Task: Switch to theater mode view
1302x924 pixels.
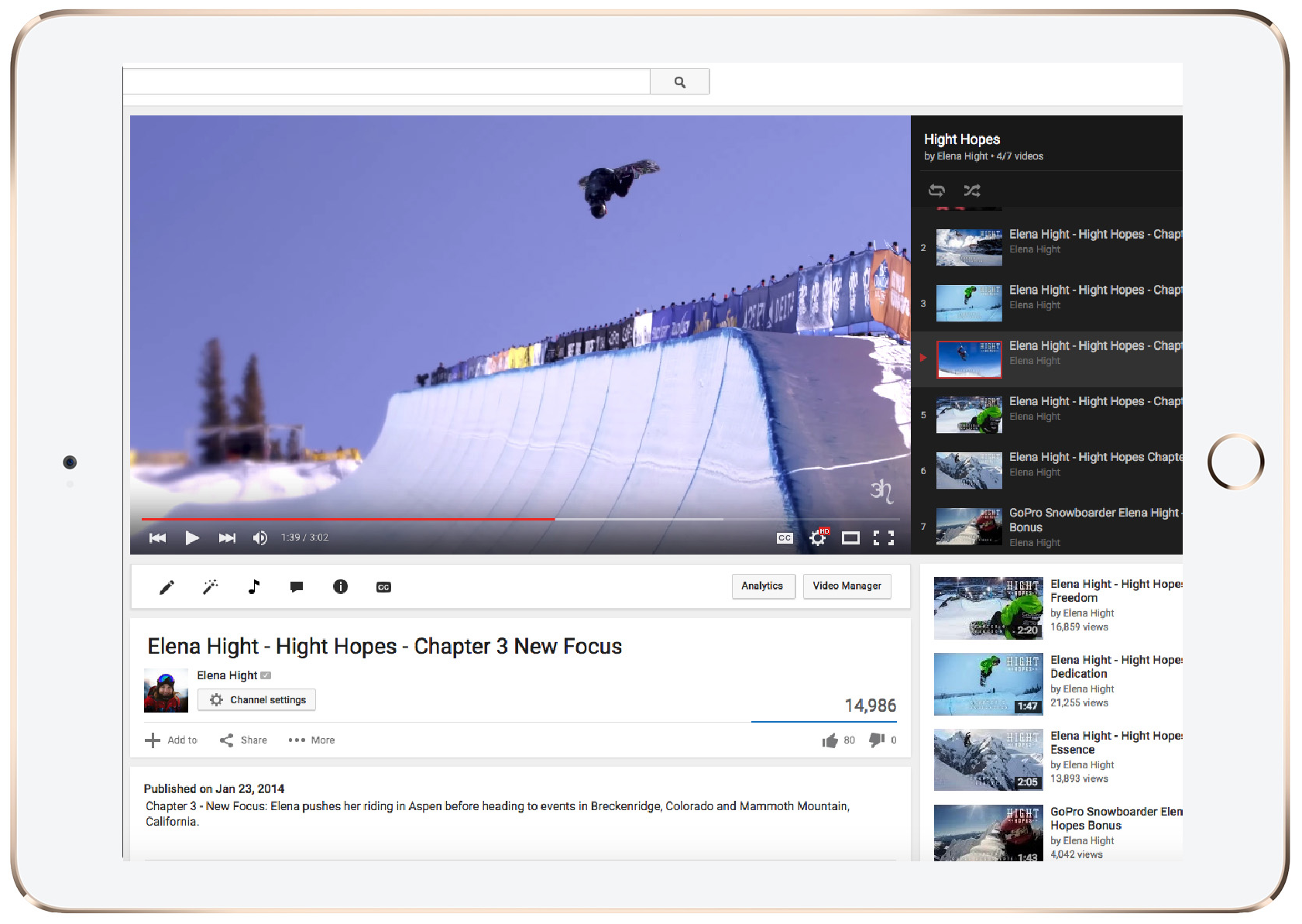Action: 850,538
